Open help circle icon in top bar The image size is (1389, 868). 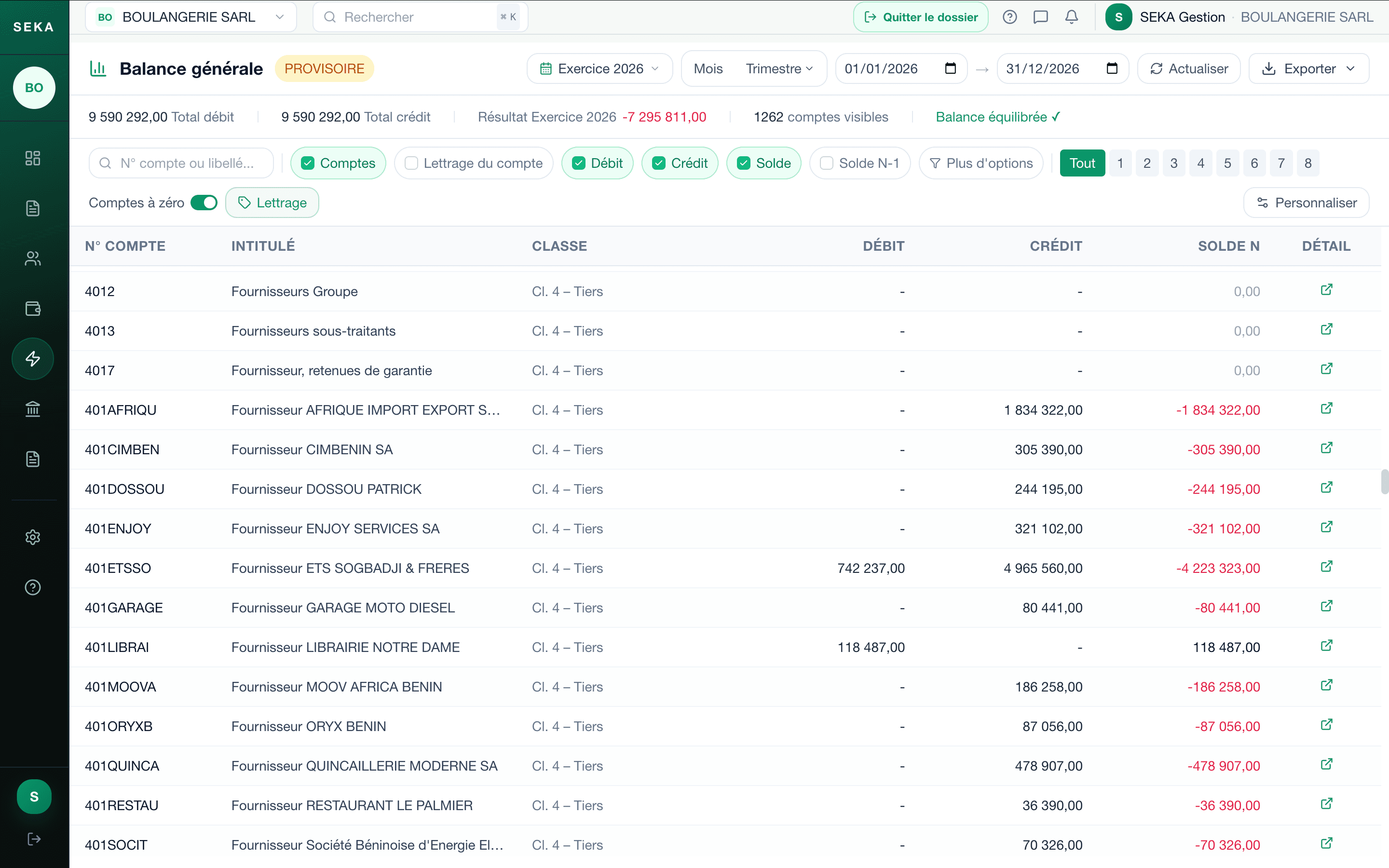tap(1009, 17)
